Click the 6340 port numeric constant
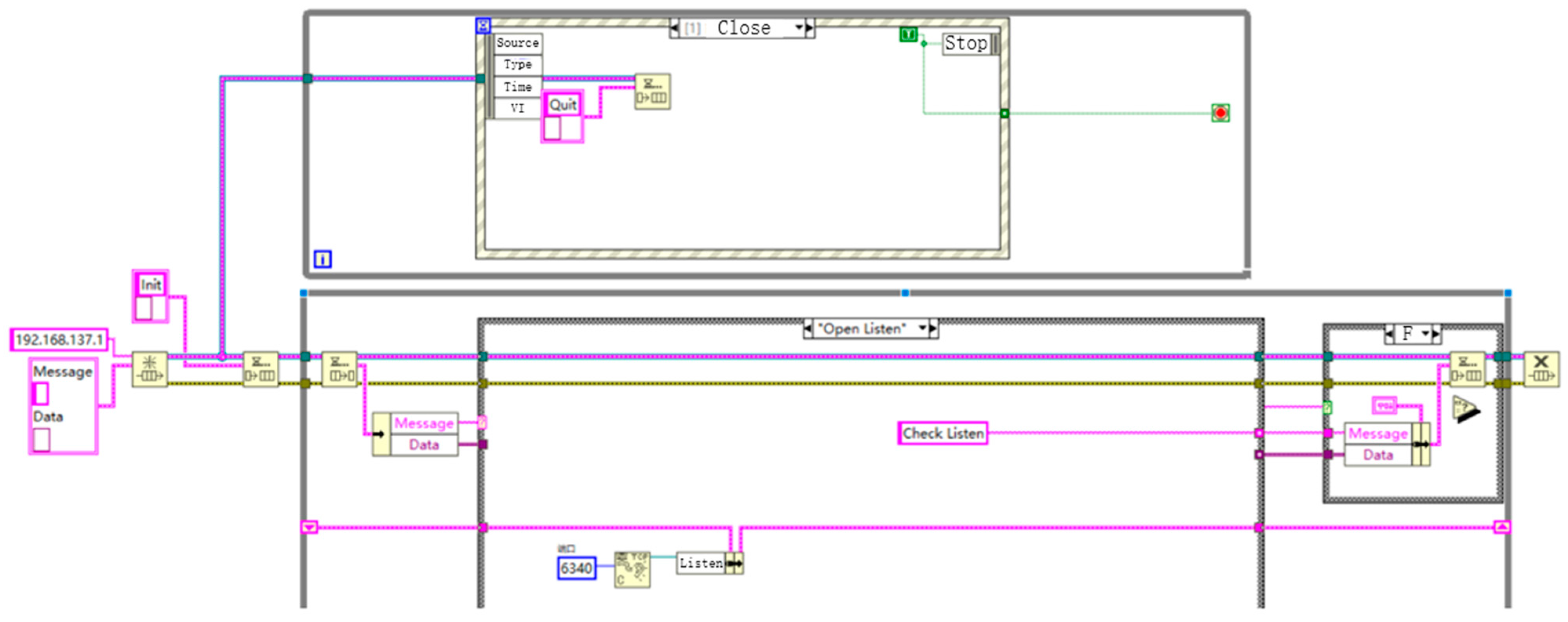 coord(576,568)
